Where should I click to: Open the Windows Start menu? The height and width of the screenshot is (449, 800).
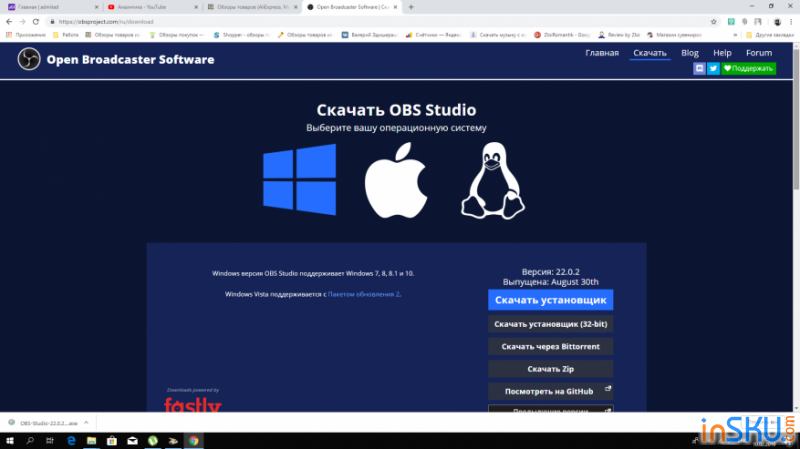click(x=10, y=440)
